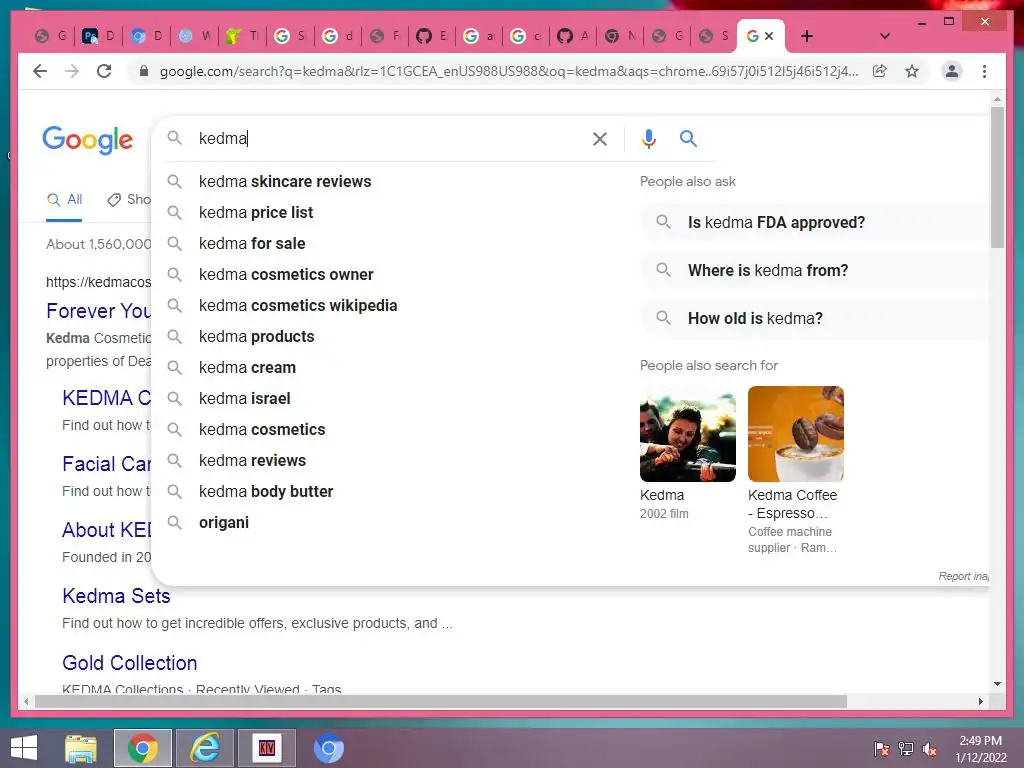Click the vertical scrollbar thumb
This screenshot has height=768, width=1024.
coord(997,178)
